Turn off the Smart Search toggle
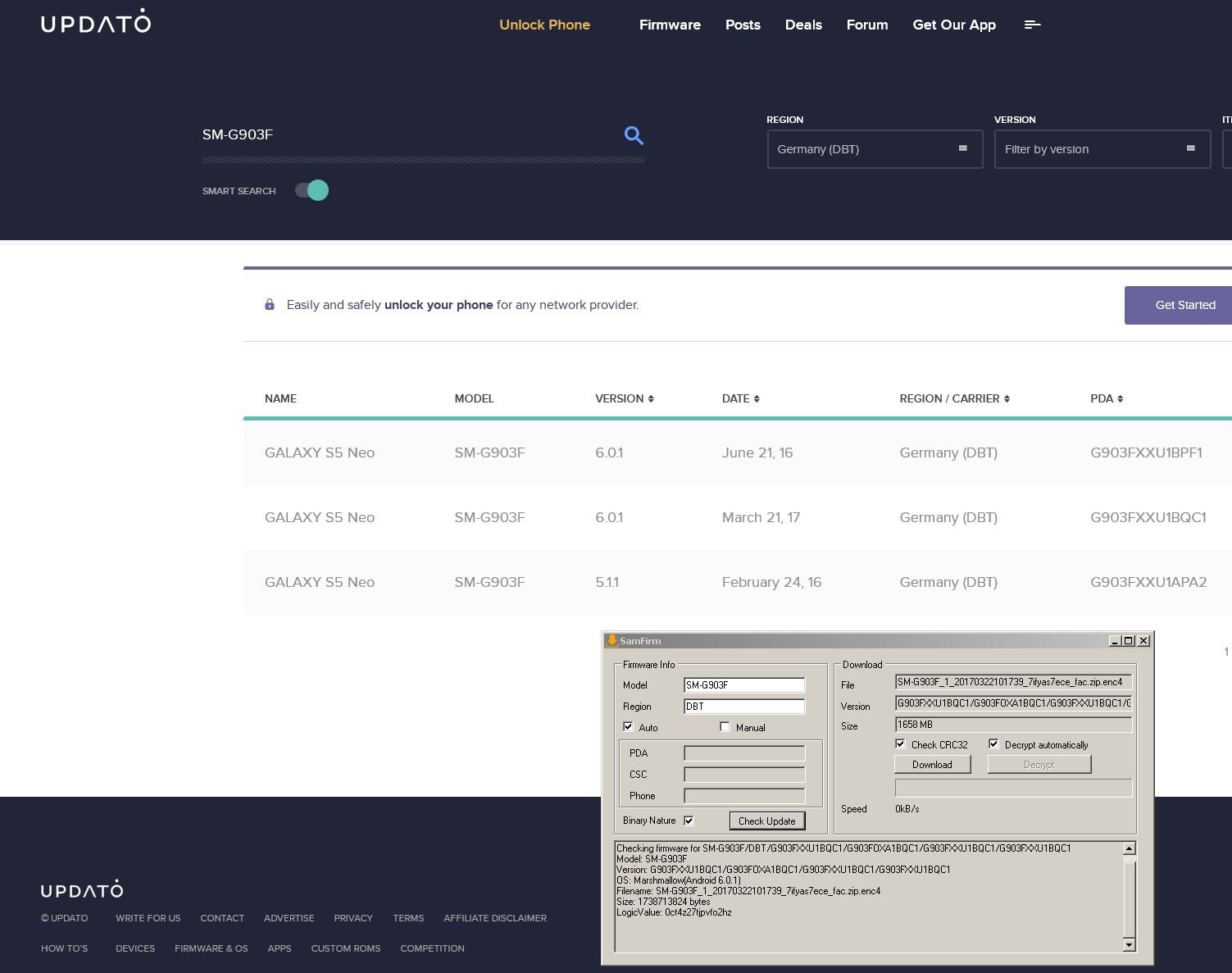Image resolution: width=1232 pixels, height=973 pixels. point(312,190)
